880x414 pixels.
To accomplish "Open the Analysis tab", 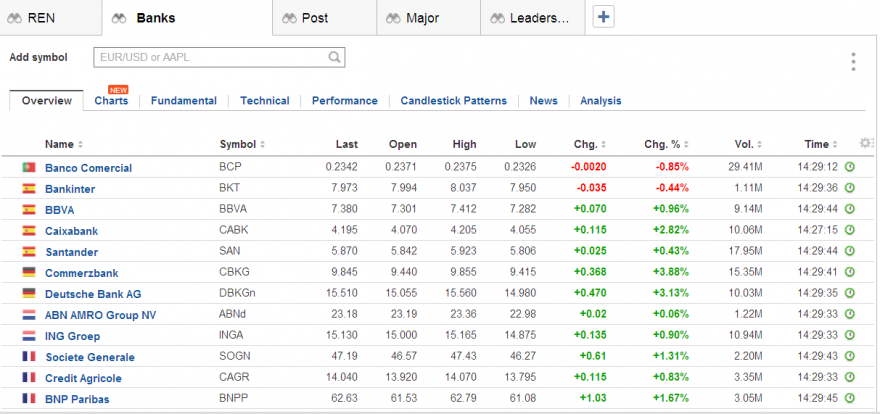I will coord(601,101).
